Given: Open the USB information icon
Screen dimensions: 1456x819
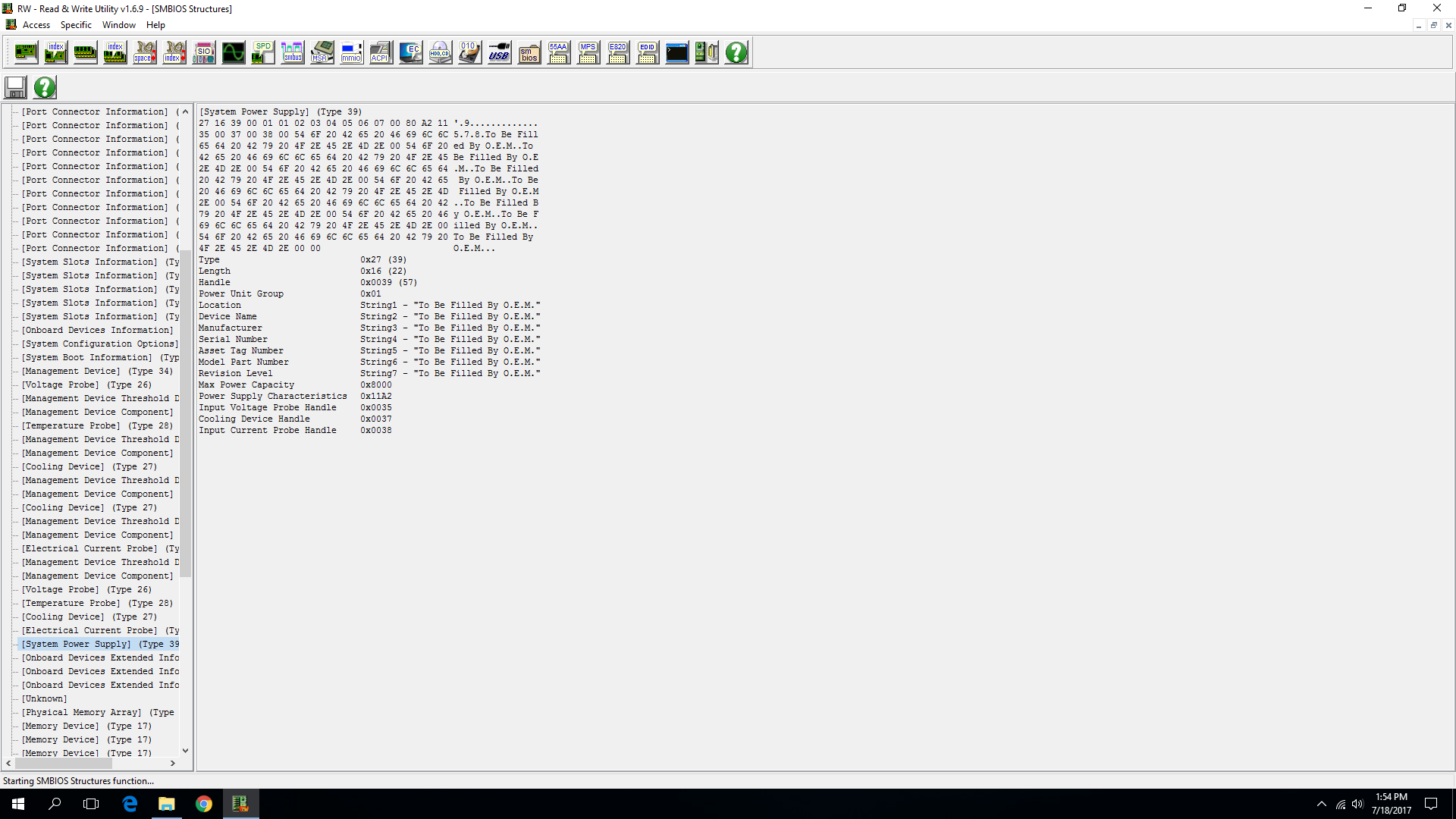Looking at the screenshot, I should tap(499, 52).
